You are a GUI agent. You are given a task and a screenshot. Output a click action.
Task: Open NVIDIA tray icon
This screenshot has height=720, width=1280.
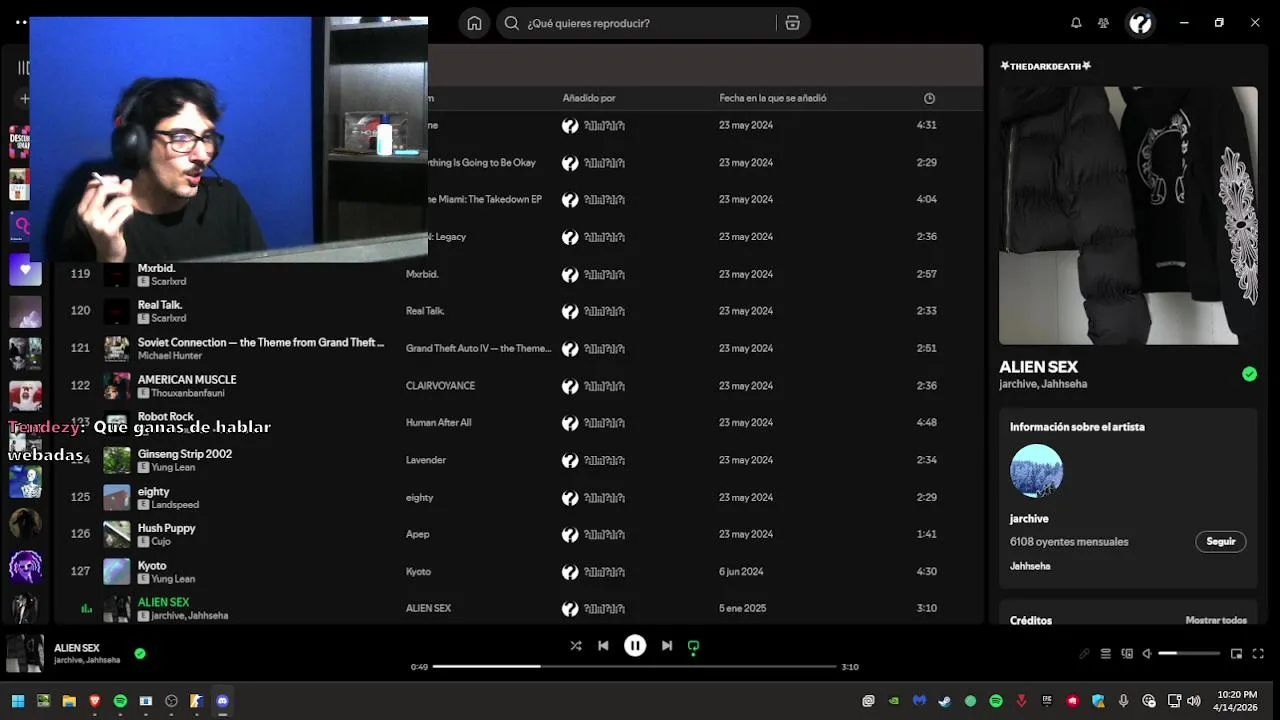point(894,701)
